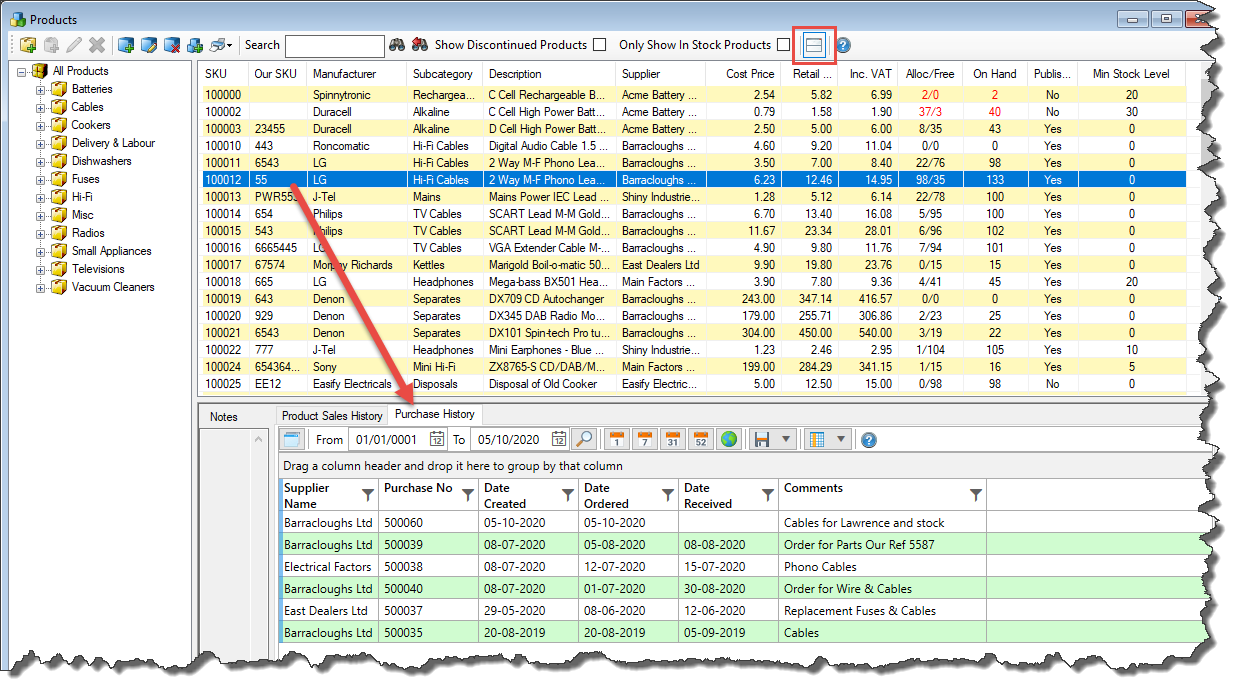The image size is (1242, 694).
Task: Click the 7-day calendar filter icon
Action: (x=645, y=439)
